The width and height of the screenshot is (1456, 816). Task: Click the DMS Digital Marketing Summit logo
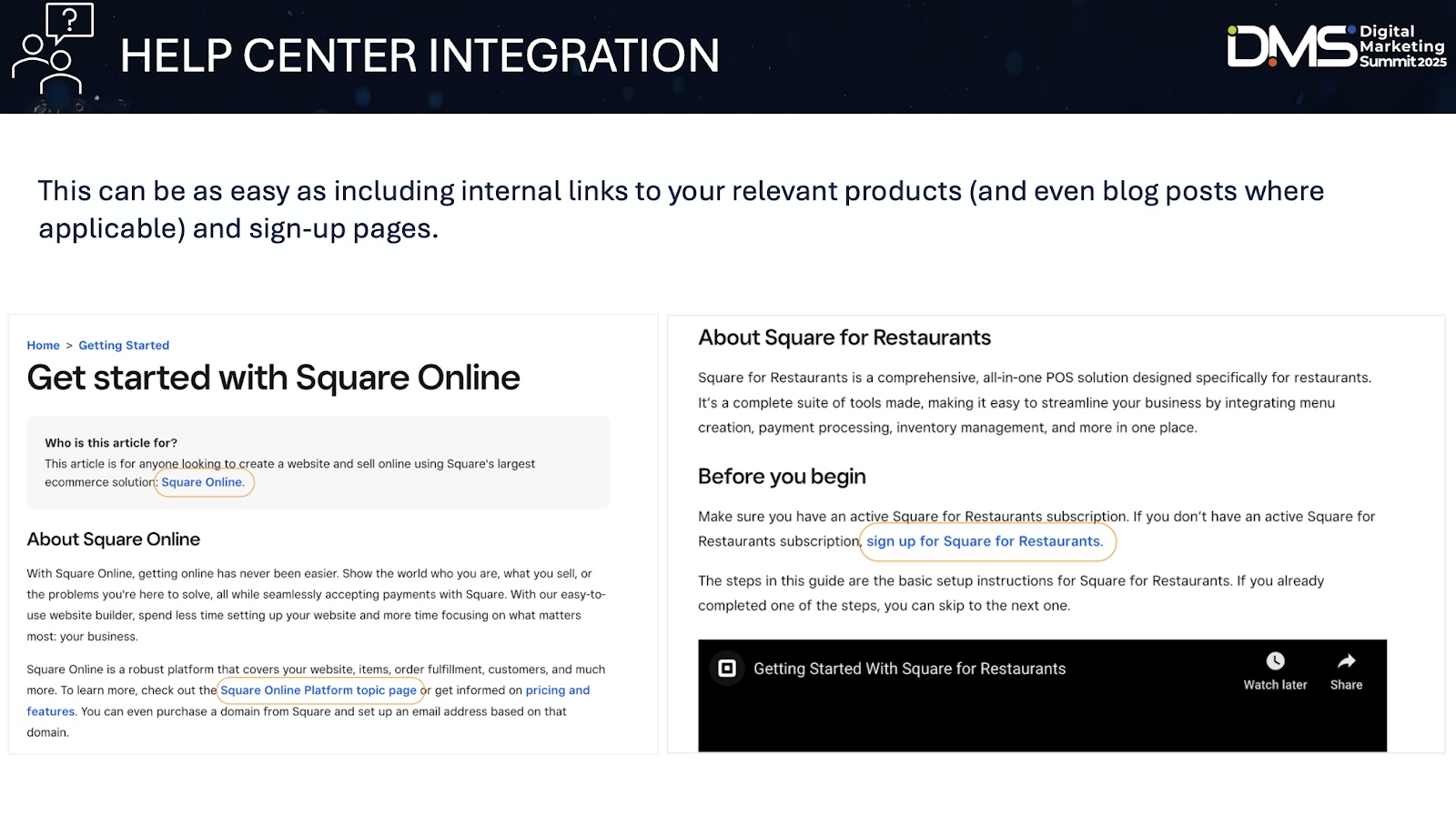(1337, 46)
